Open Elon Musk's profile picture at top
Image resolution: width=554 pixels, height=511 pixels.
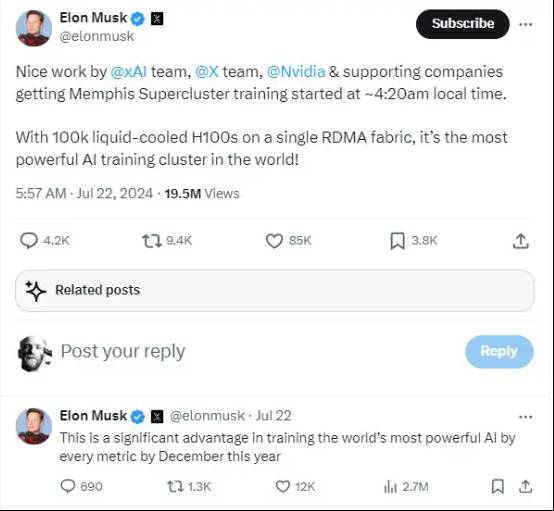pos(34,28)
